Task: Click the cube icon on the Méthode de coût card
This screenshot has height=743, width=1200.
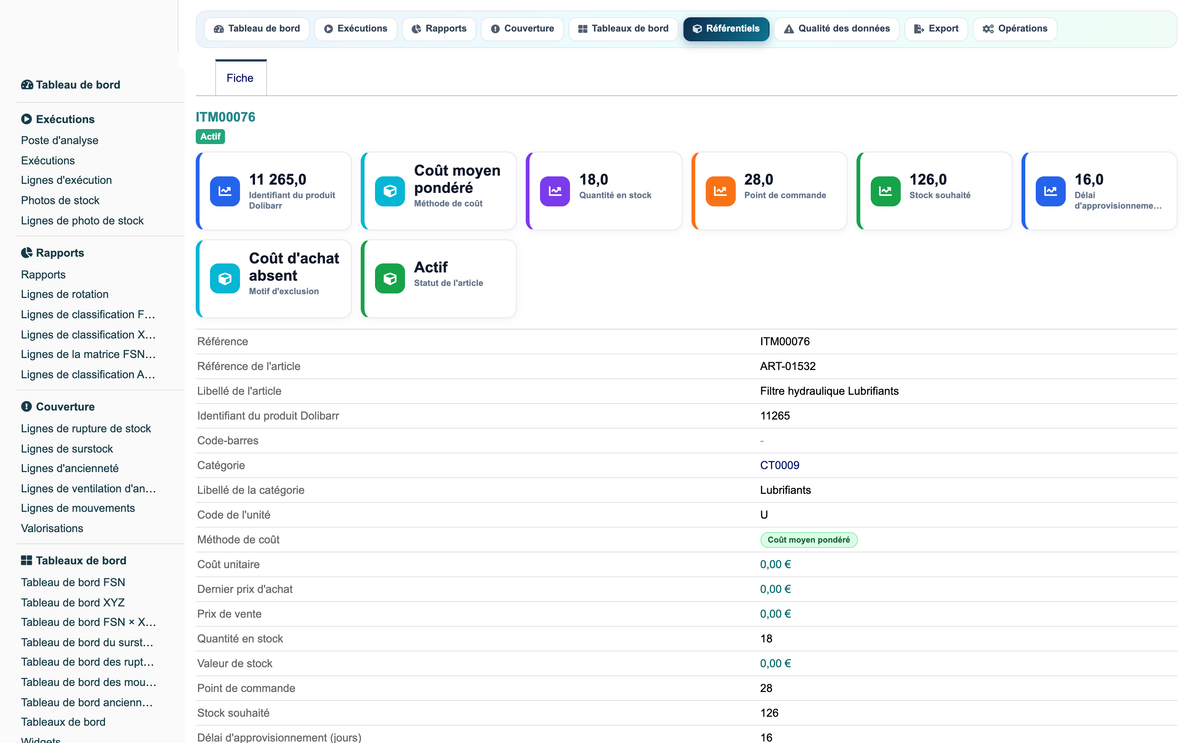Action: [x=390, y=191]
